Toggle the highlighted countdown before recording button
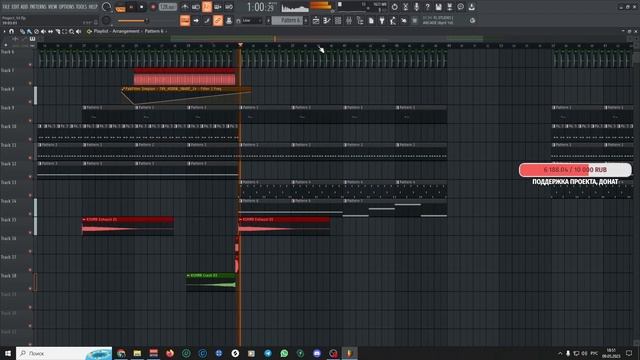640x360 pixels. tap(207, 7)
